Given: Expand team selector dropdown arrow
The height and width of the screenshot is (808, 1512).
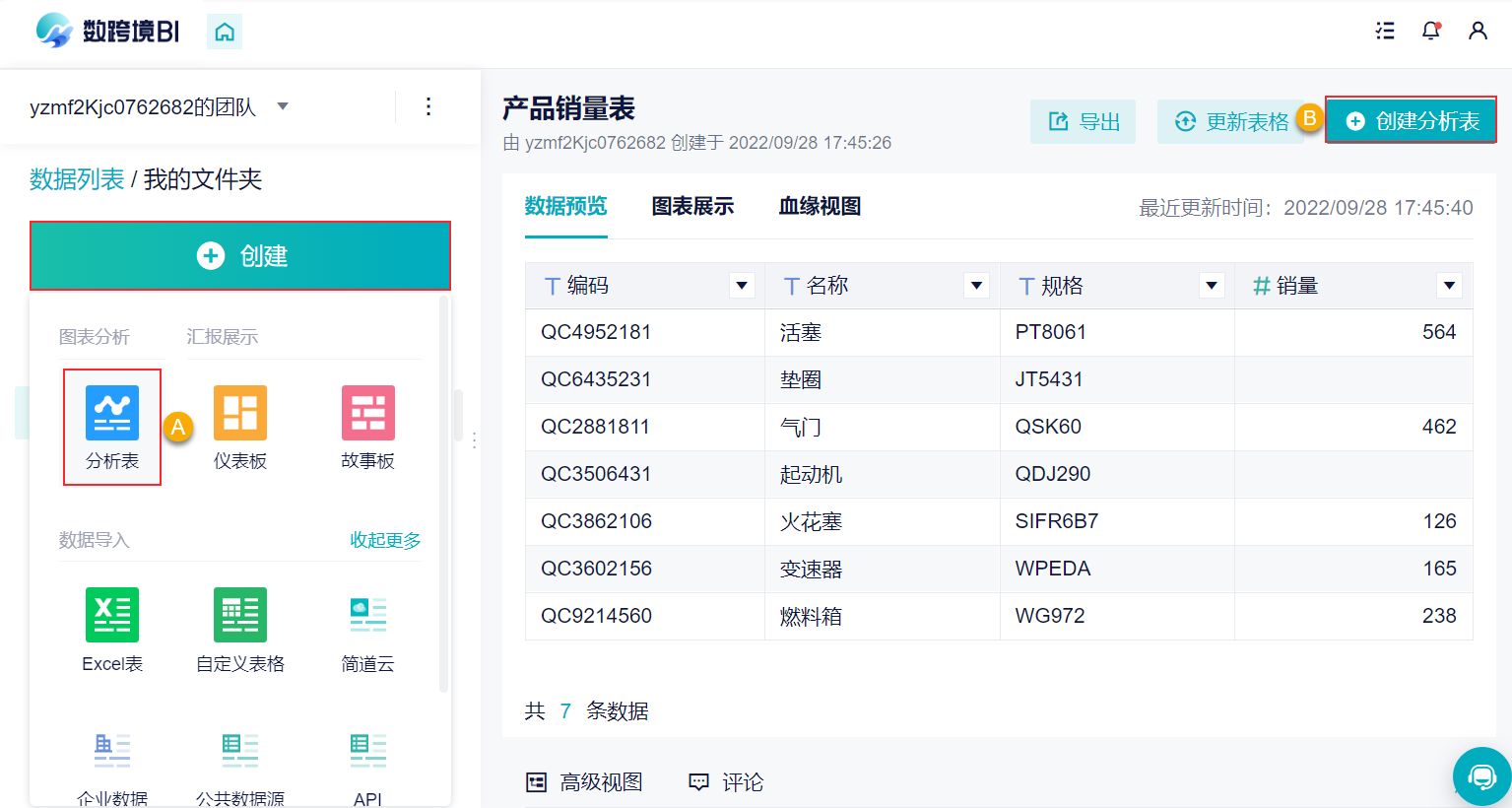Looking at the screenshot, I should pos(283,106).
